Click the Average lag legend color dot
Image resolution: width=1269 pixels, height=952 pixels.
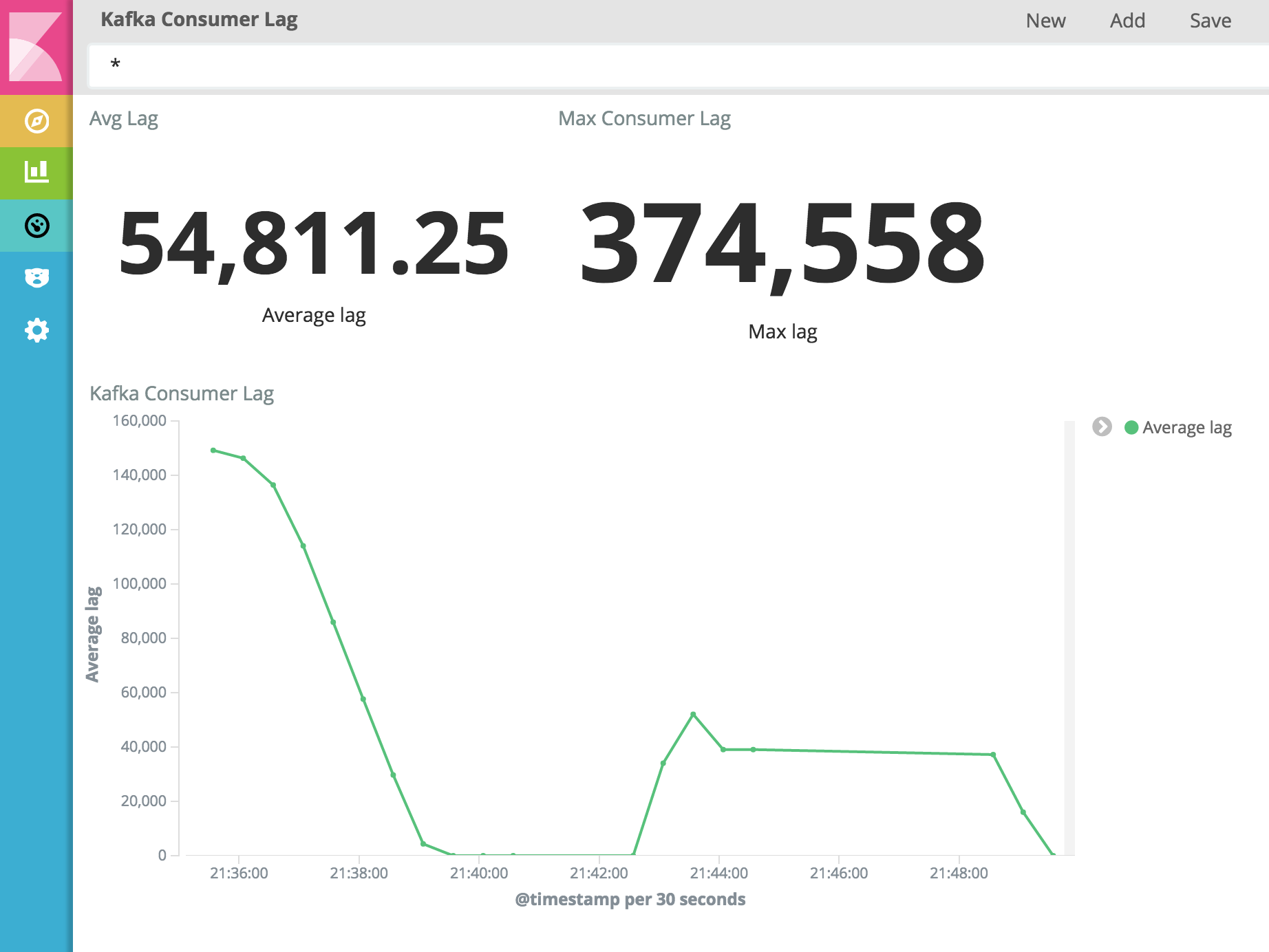click(1131, 428)
